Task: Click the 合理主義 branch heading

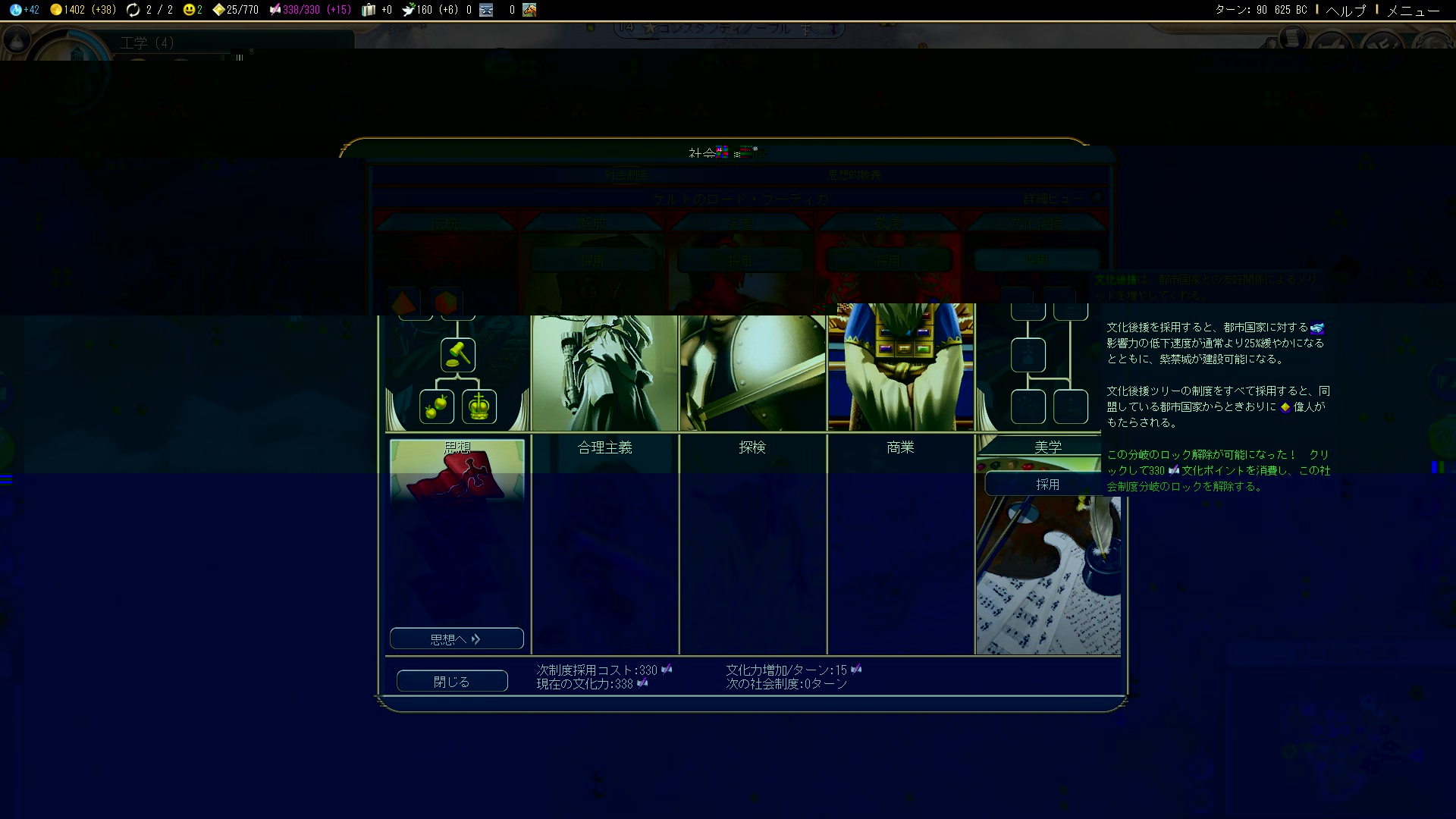Action: (x=604, y=447)
